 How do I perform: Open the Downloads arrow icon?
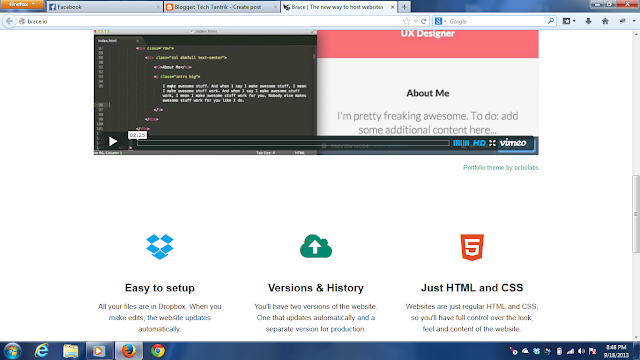(588, 21)
